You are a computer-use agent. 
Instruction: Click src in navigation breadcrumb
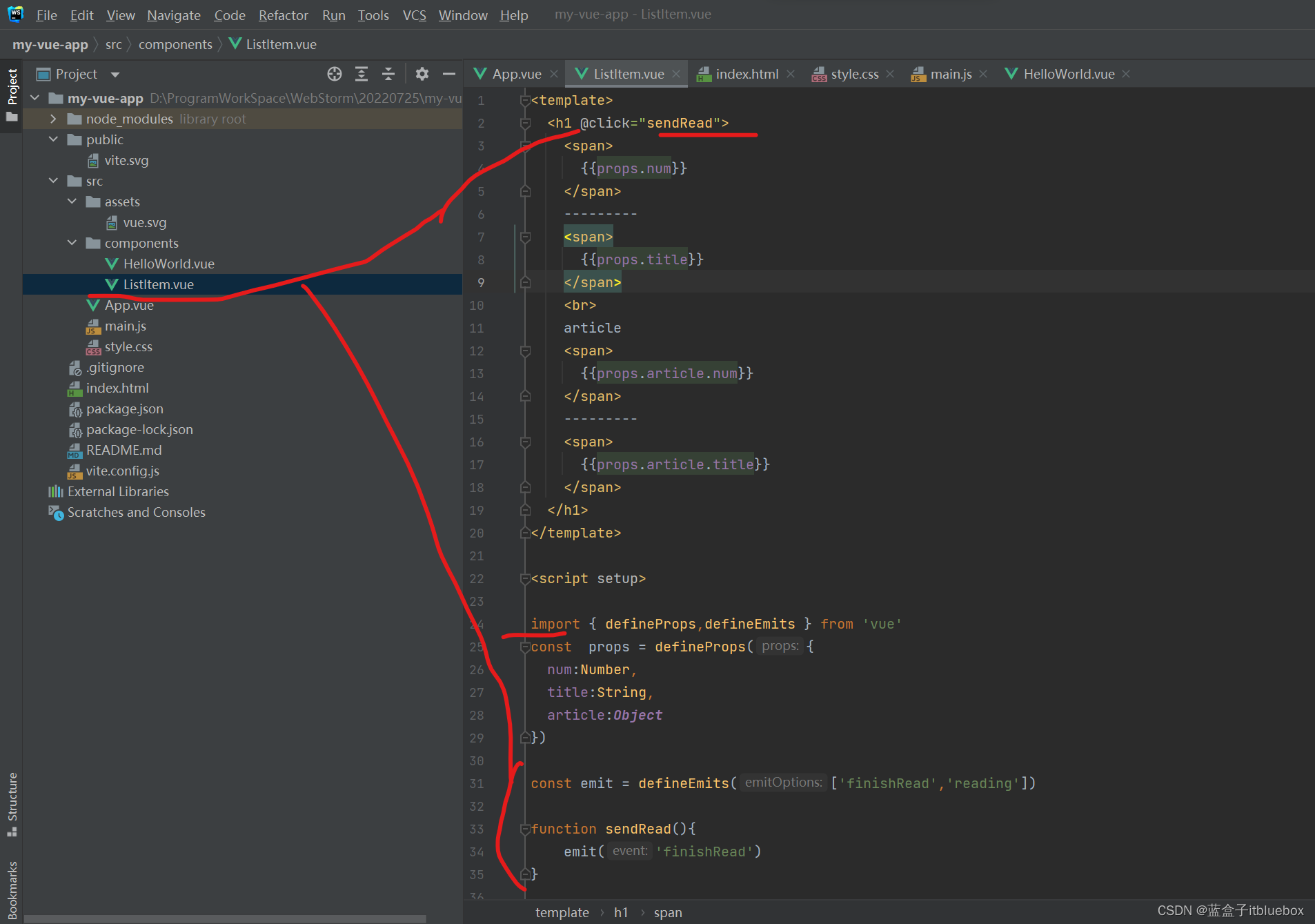click(114, 44)
